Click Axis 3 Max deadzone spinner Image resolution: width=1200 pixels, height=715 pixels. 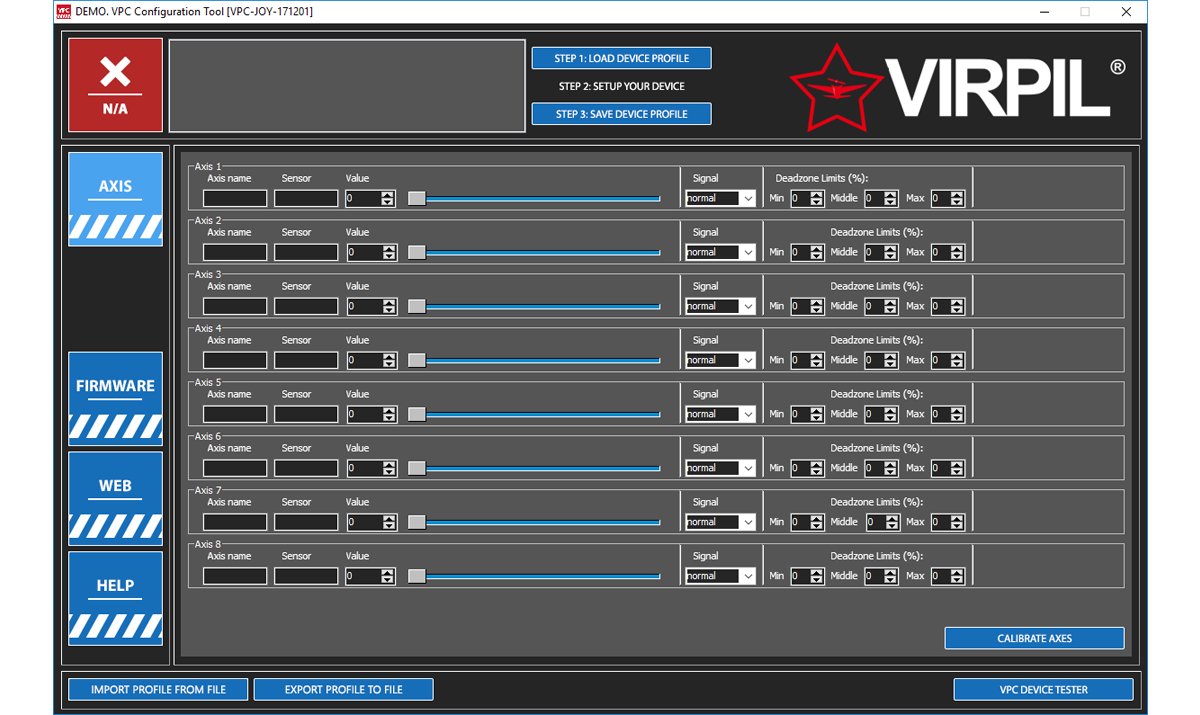click(x=947, y=306)
